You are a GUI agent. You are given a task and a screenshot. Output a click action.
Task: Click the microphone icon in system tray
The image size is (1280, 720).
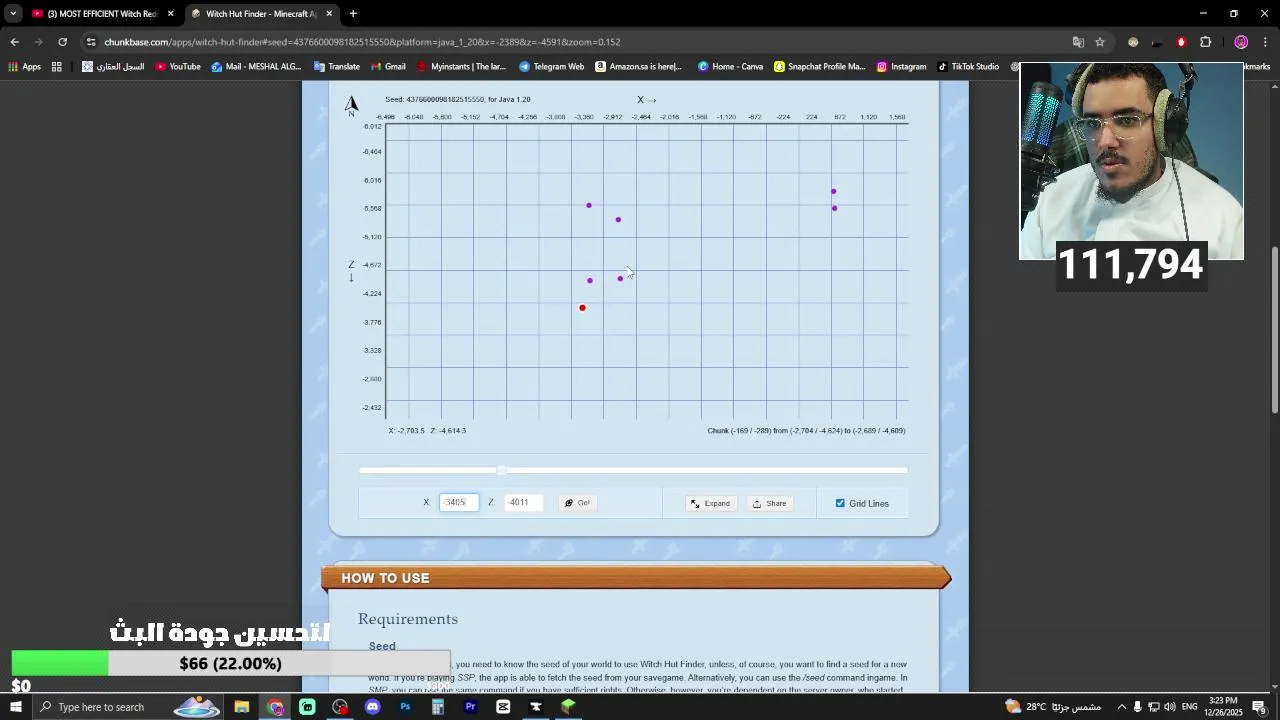[x=1137, y=707]
